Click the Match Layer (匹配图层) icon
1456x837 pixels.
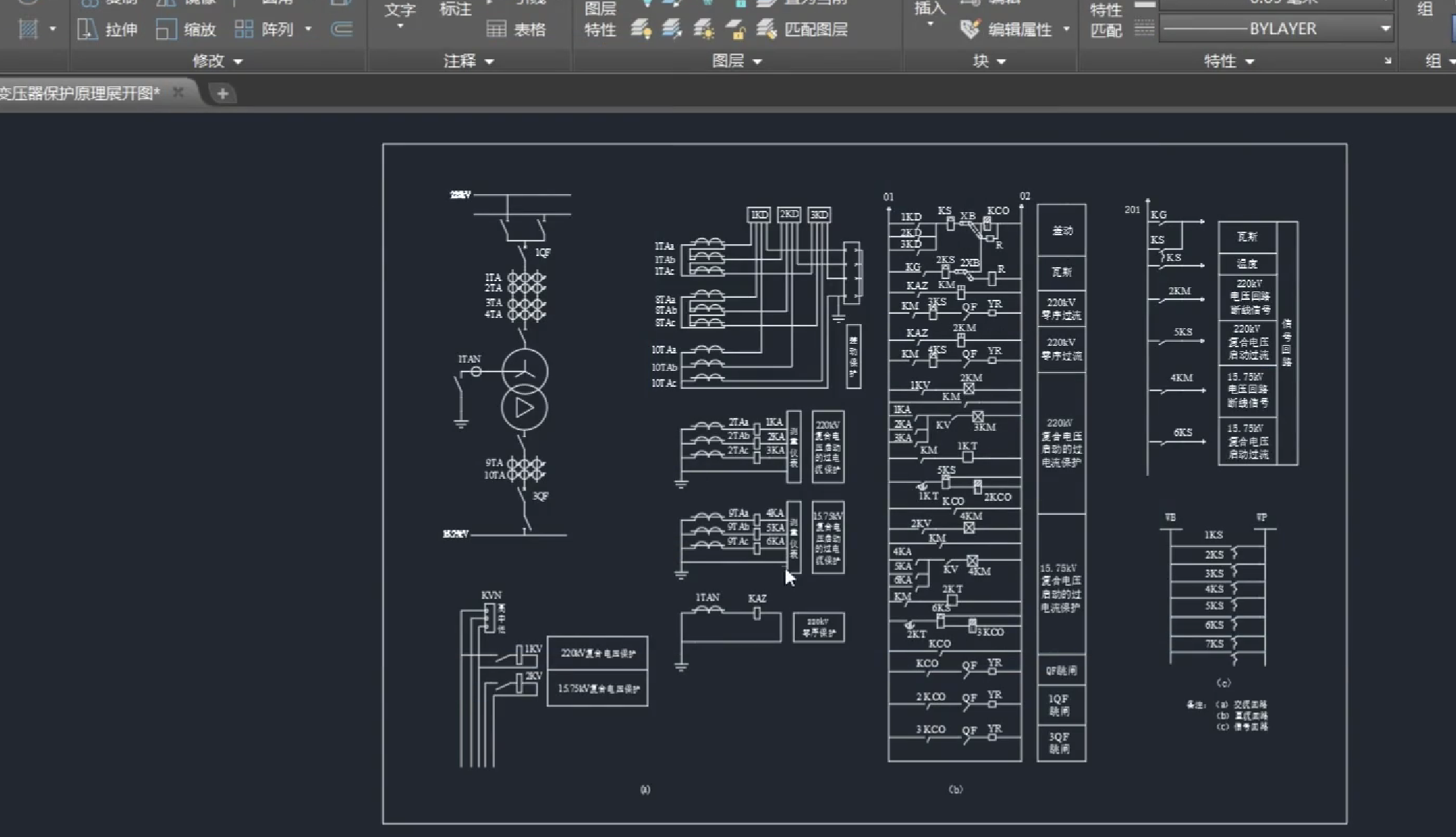coord(766,29)
